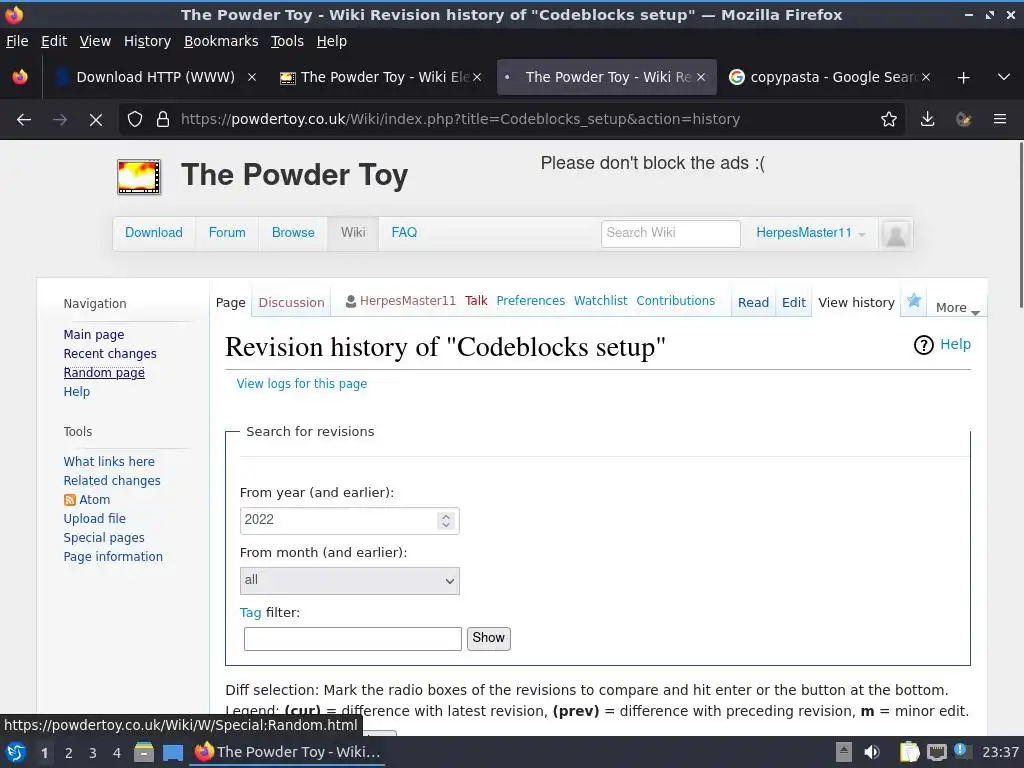Screen dimensions: 1024x768
Task: Go back with the browser back arrow
Action: [24, 120]
